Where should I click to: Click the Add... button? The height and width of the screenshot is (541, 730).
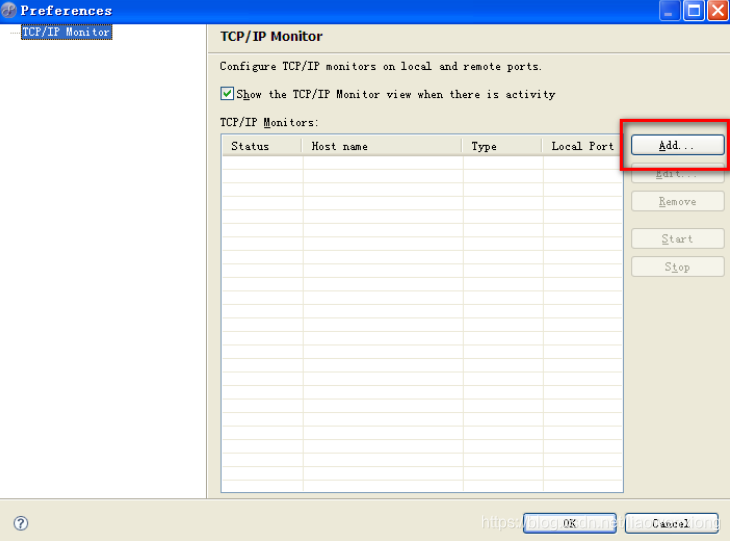click(x=677, y=145)
